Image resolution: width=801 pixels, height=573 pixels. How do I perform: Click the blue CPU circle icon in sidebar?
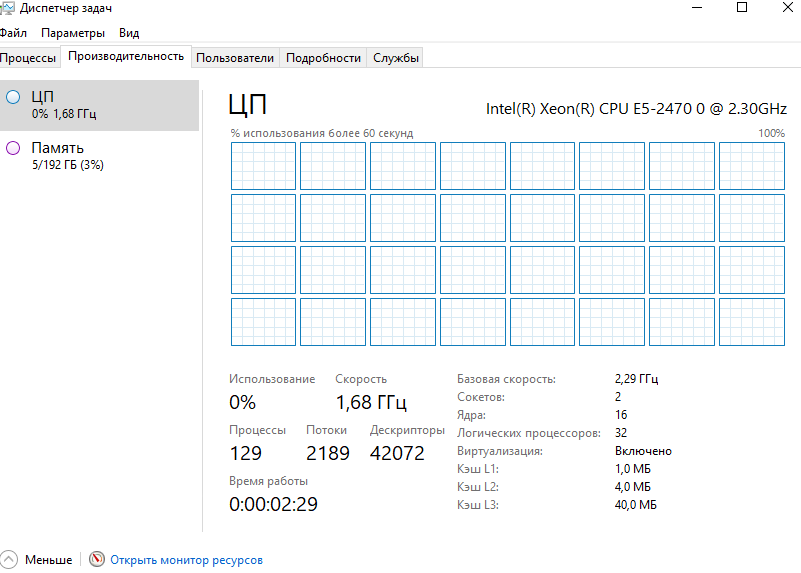click(x=13, y=97)
